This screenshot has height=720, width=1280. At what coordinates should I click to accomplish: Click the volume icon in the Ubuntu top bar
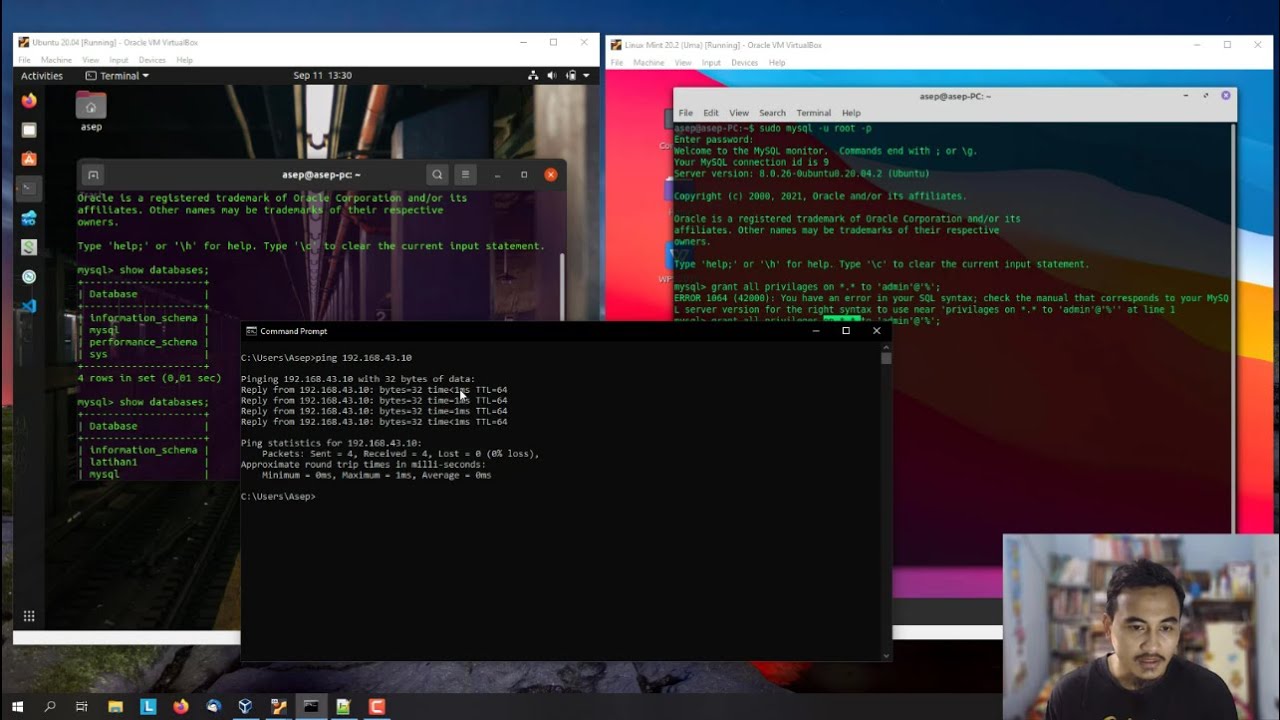[x=553, y=76]
